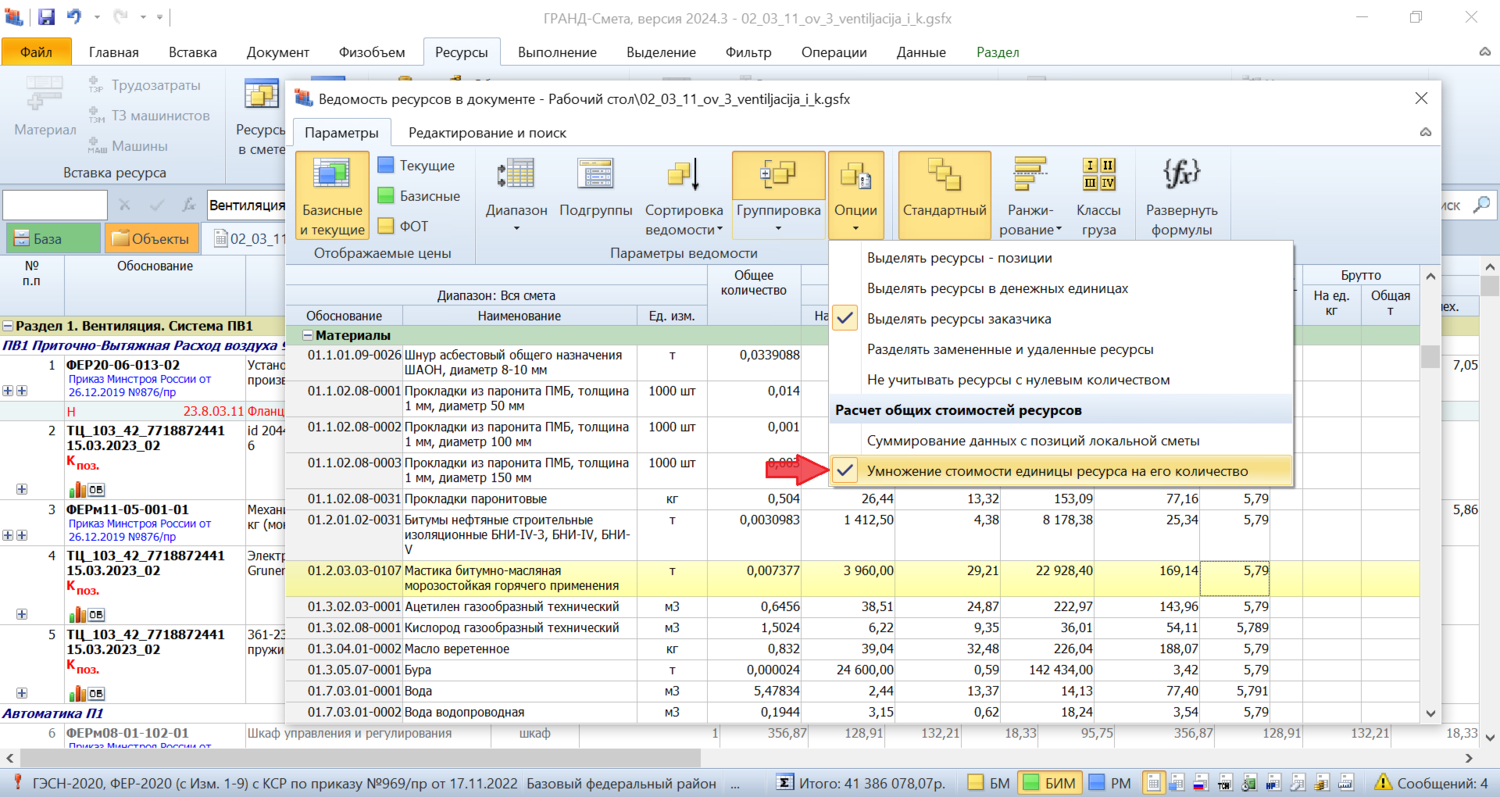
Task: Click the База button
Action: pos(52,239)
